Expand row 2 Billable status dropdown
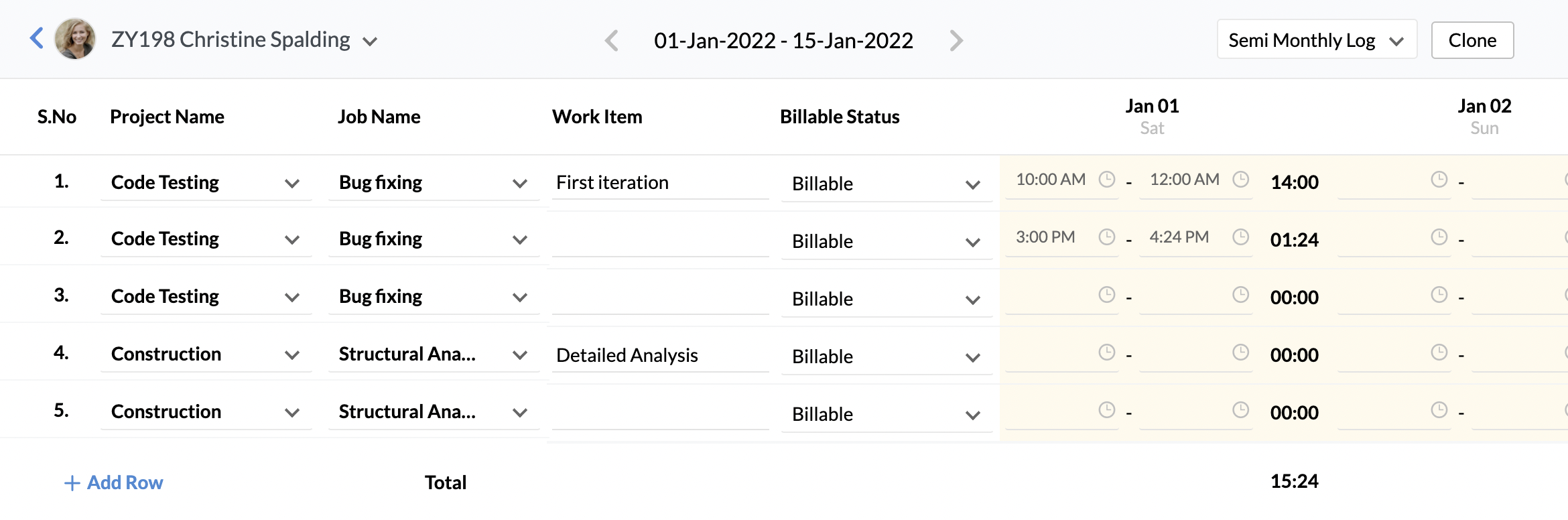This screenshot has width=1568, height=520. [973, 242]
